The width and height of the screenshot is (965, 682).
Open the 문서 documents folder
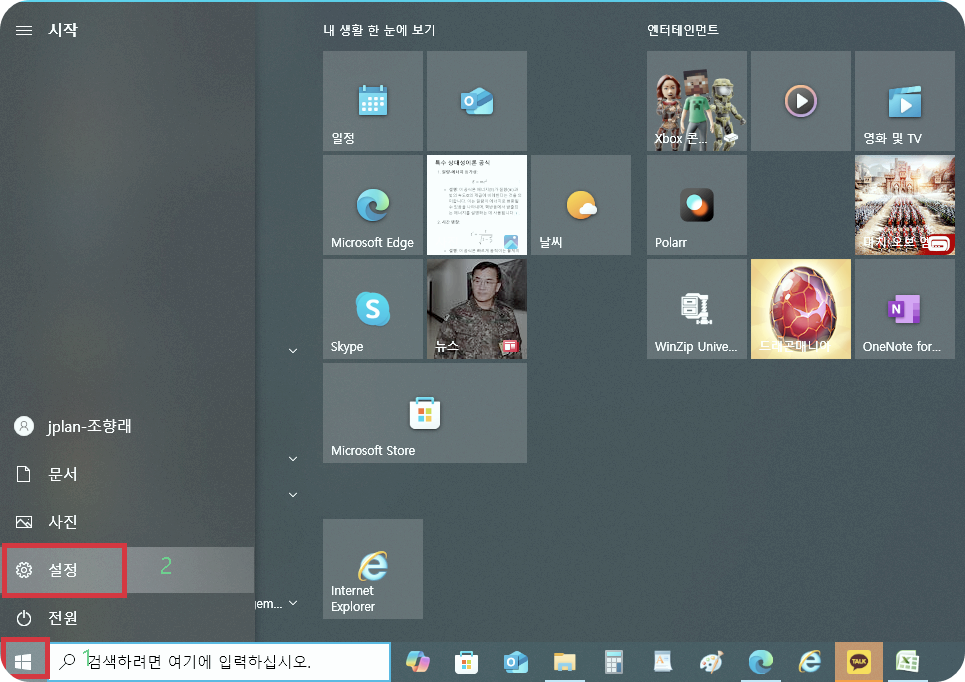(x=127, y=474)
